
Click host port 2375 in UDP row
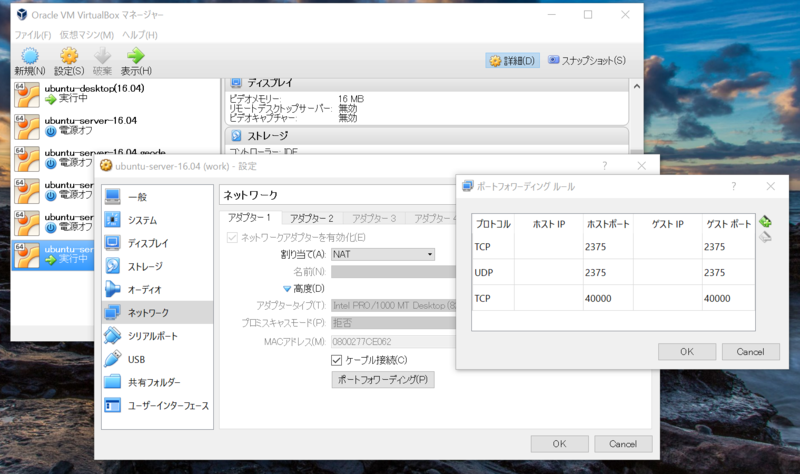pyautogui.click(x=608, y=272)
